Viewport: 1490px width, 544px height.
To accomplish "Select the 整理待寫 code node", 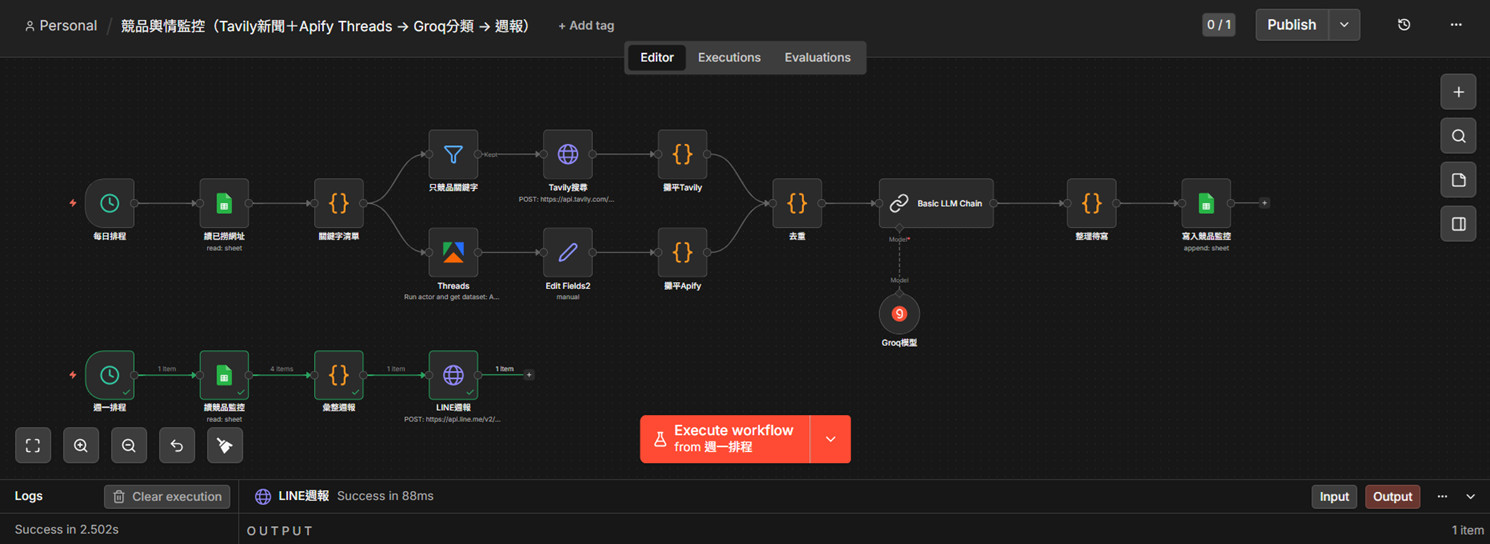I will click(x=1091, y=203).
